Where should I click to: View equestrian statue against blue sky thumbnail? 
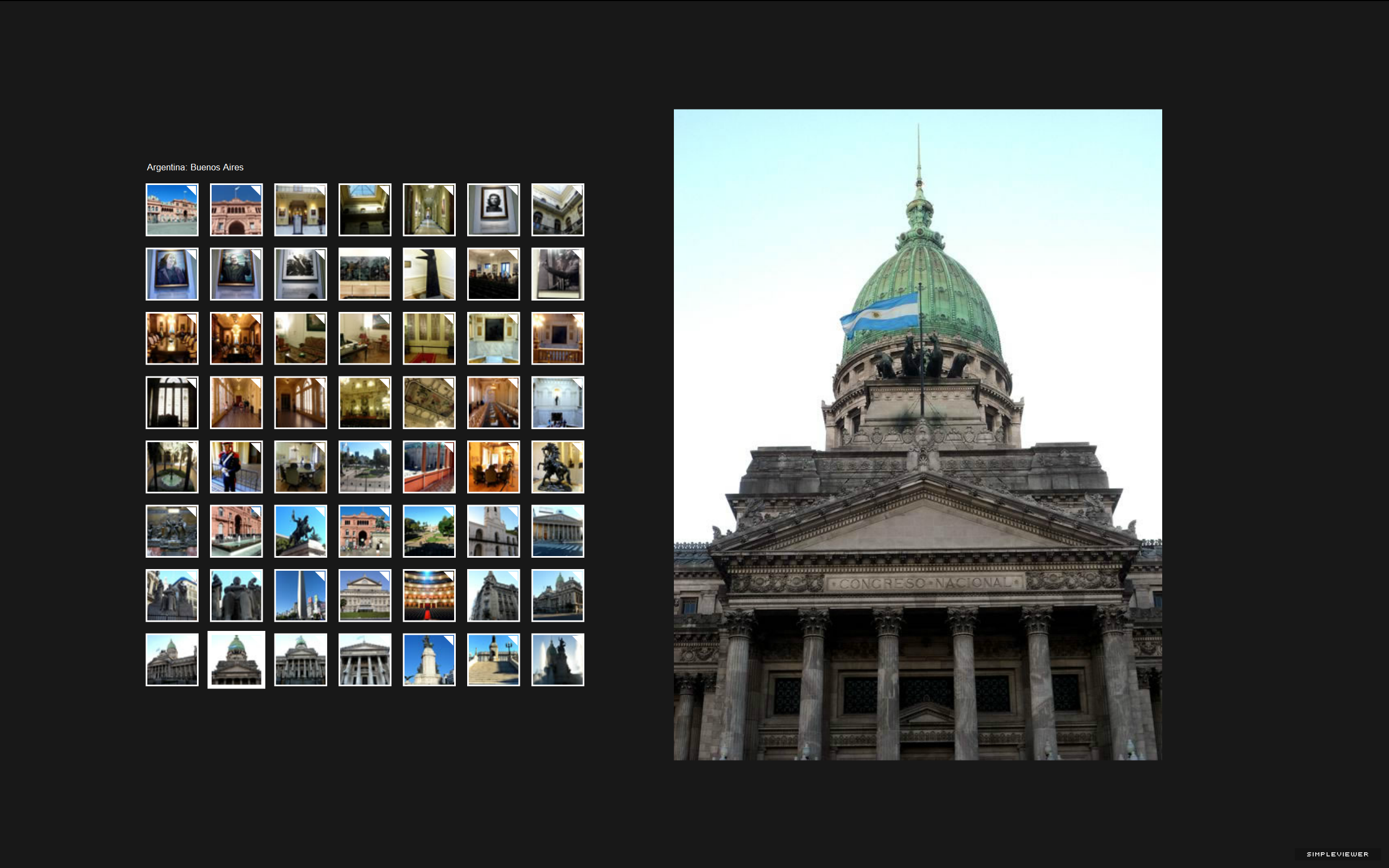(301, 531)
